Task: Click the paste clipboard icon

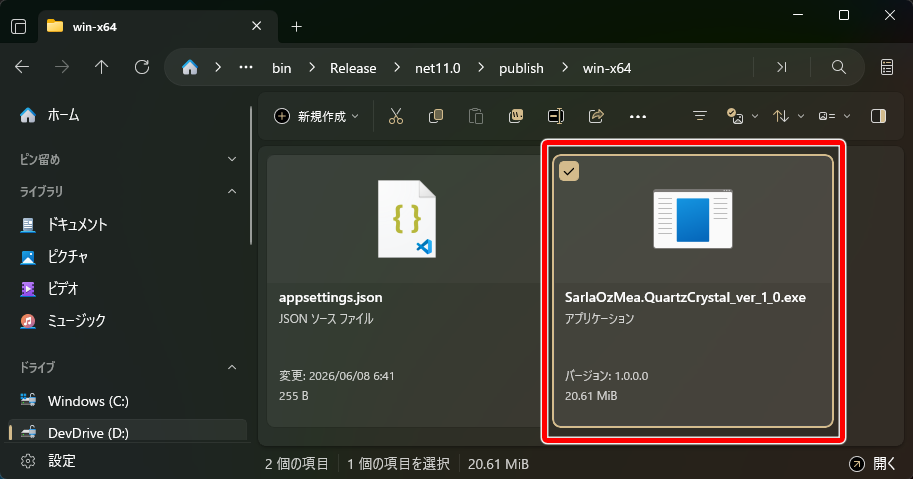Action: click(476, 116)
